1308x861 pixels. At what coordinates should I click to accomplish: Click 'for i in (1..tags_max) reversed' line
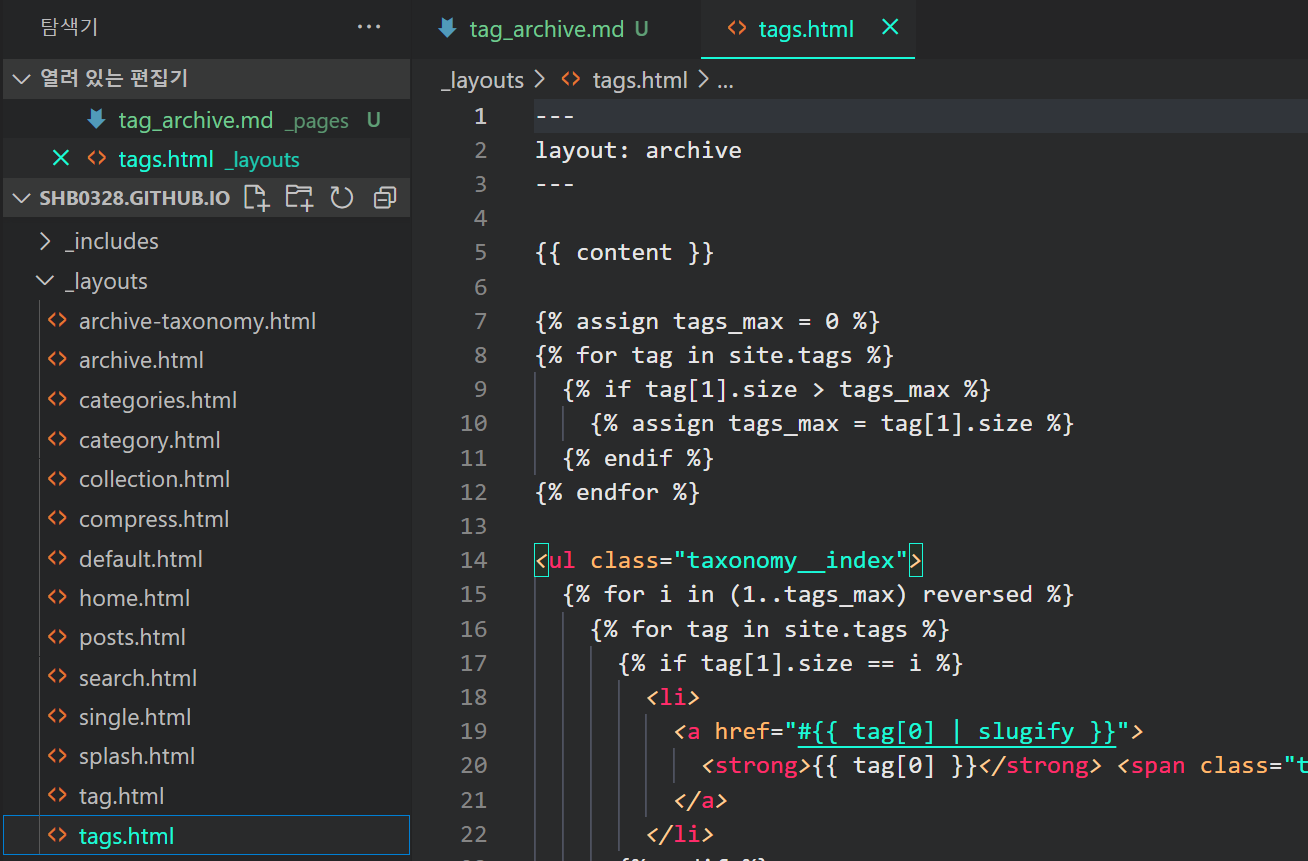tap(818, 594)
